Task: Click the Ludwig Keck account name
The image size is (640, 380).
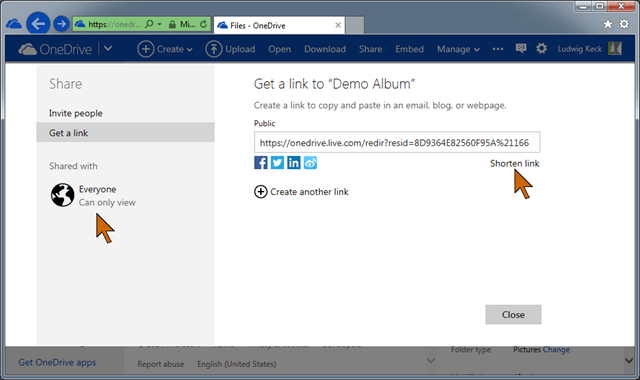Action: (x=580, y=49)
